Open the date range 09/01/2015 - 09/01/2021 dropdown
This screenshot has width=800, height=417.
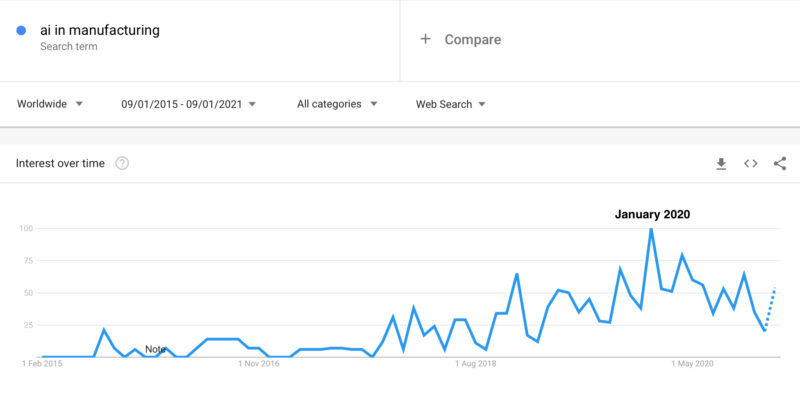188,104
